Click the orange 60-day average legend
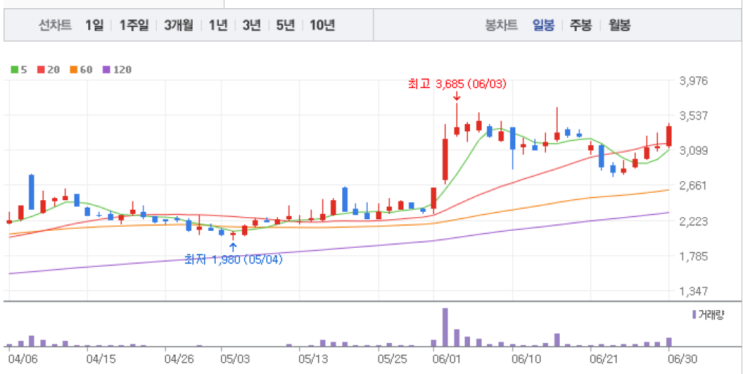 (81, 70)
